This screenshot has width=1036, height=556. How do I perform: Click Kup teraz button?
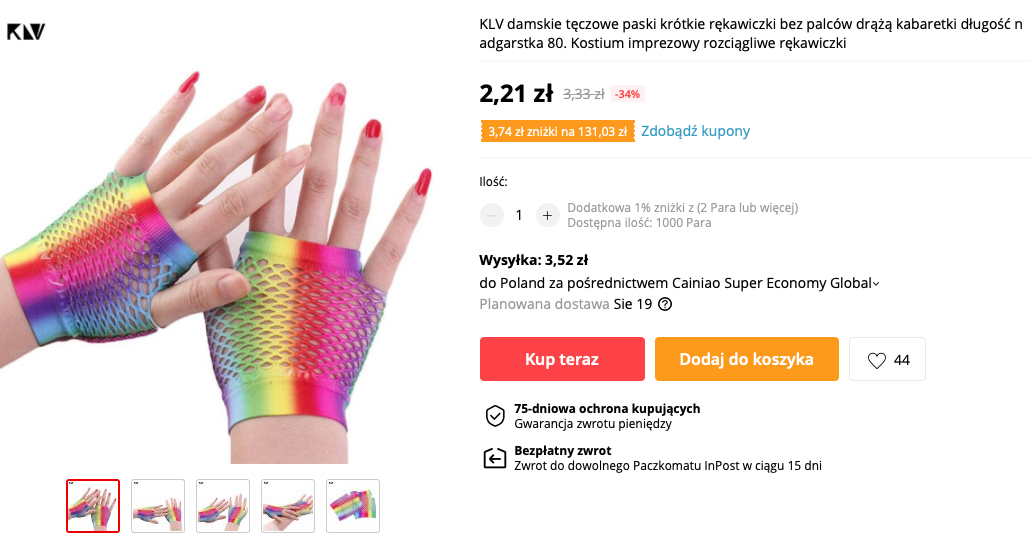pyautogui.click(x=562, y=359)
